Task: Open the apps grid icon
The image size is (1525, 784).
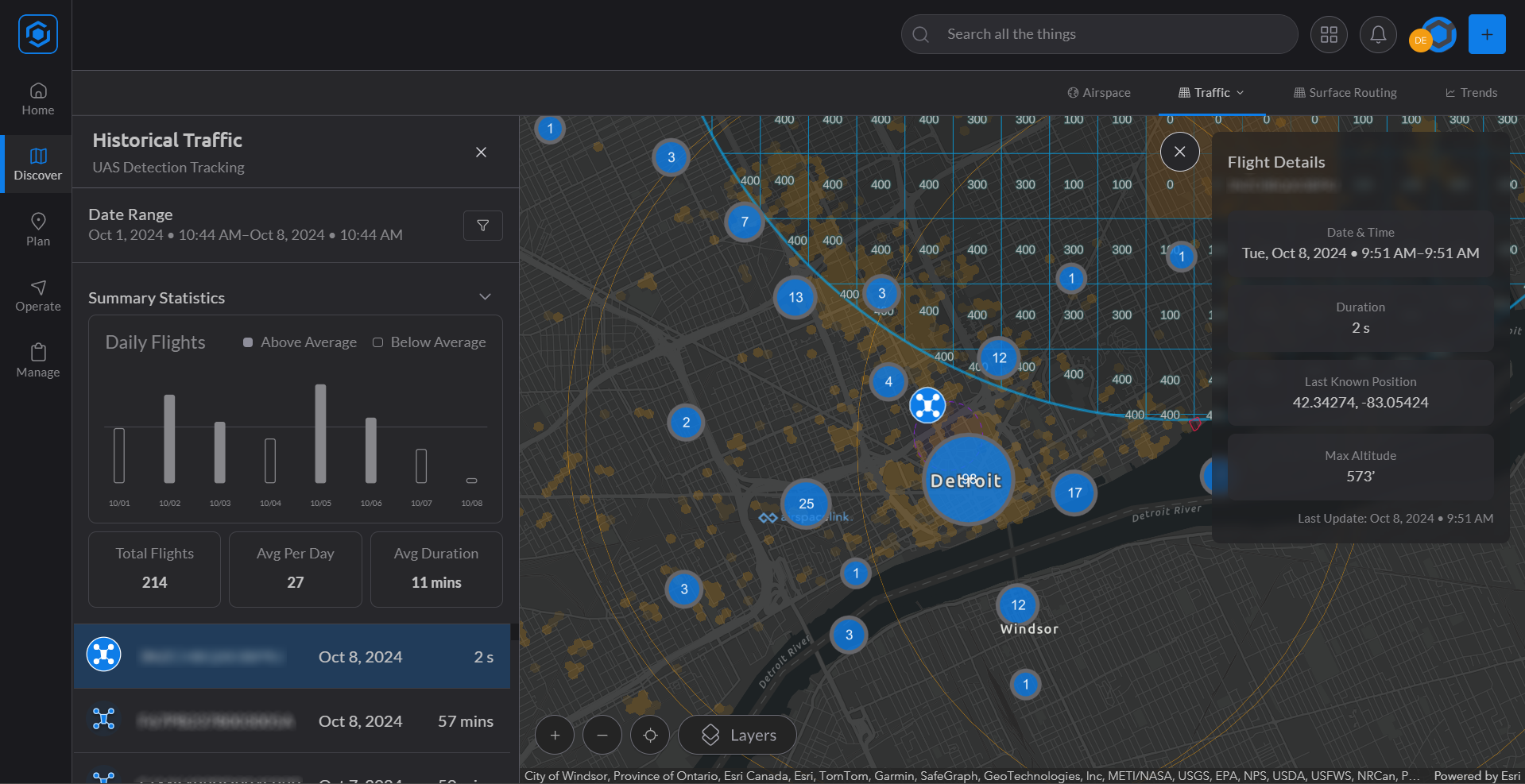Action: tap(1329, 35)
